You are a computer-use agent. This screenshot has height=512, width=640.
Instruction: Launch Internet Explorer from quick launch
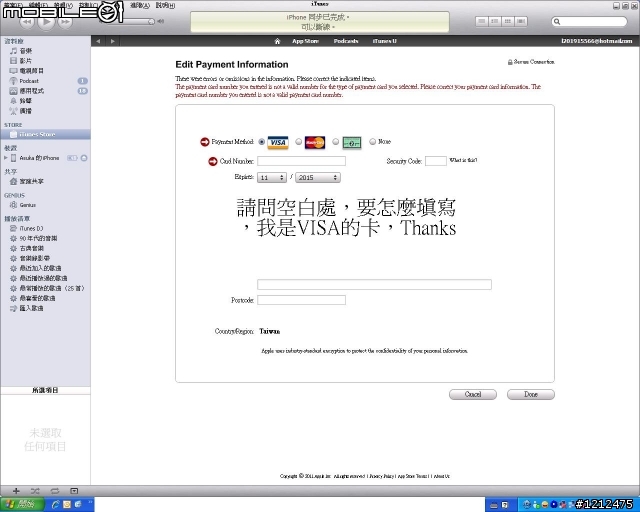[56, 505]
